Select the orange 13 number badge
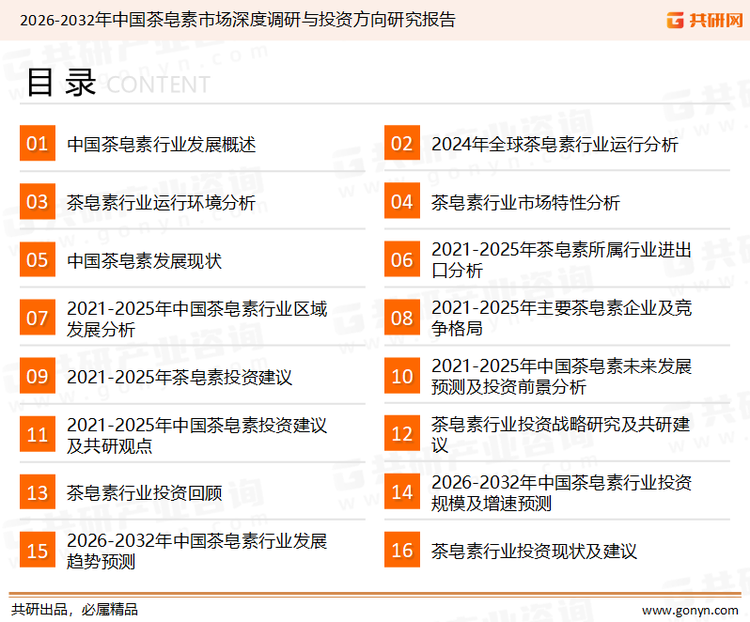 (37, 493)
